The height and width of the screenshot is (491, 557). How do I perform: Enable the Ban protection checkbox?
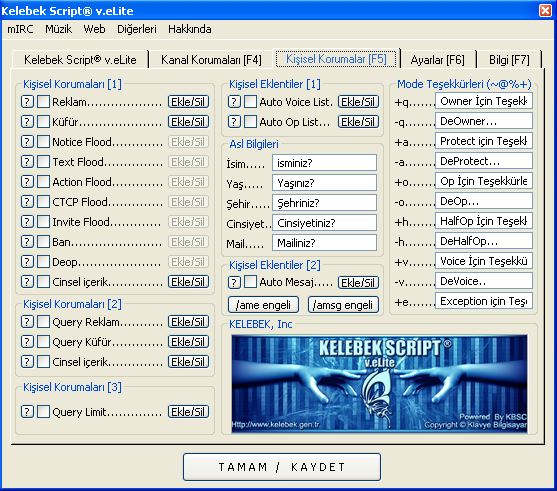tap(43, 242)
